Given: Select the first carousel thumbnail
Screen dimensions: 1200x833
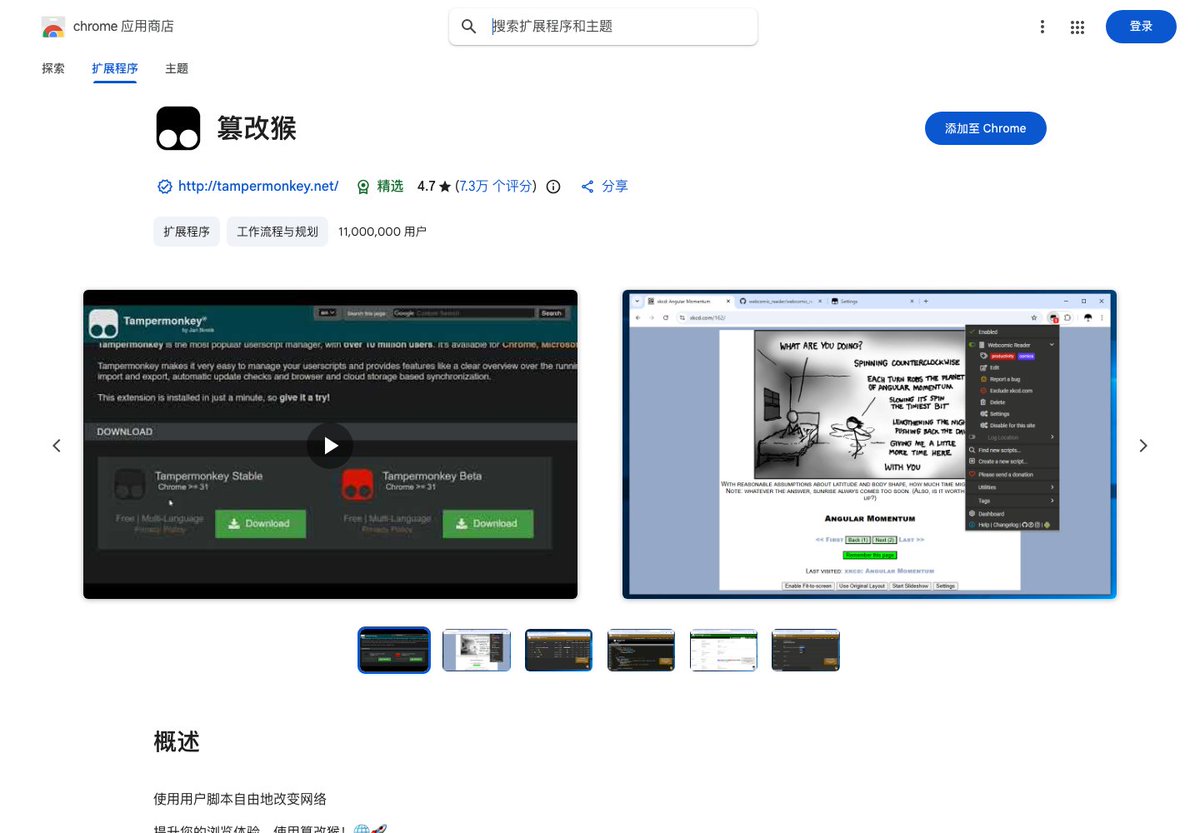Looking at the screenshot, I should tap(394, 650).
